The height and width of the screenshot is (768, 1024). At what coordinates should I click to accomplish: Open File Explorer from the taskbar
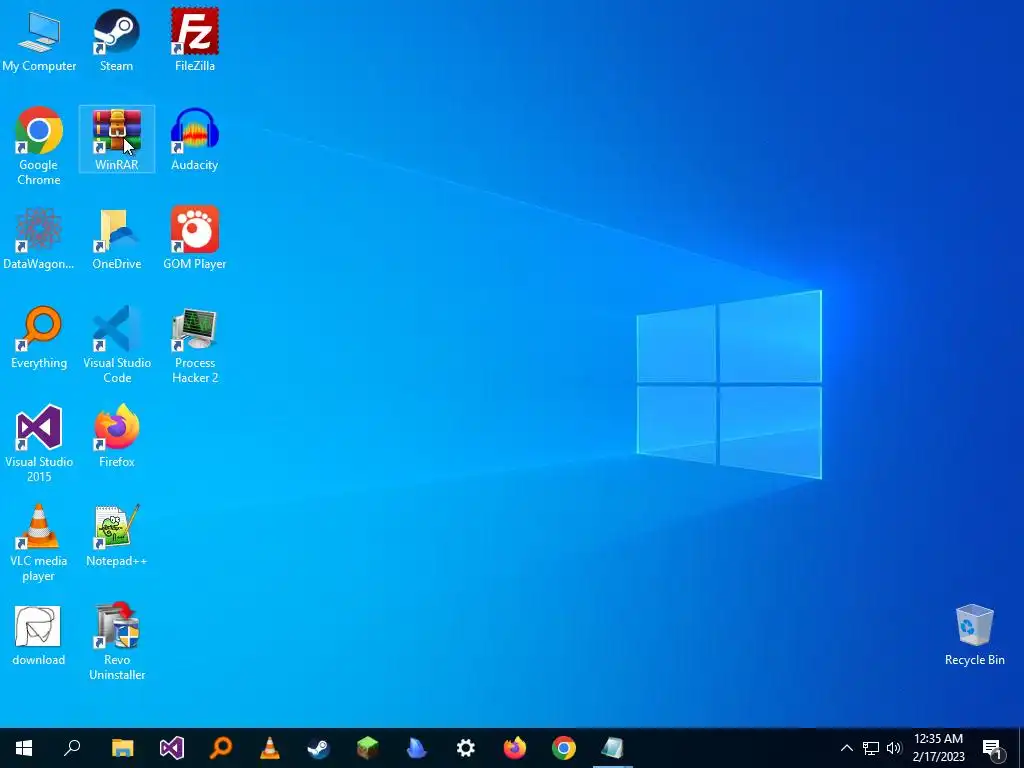coord(123,748)
